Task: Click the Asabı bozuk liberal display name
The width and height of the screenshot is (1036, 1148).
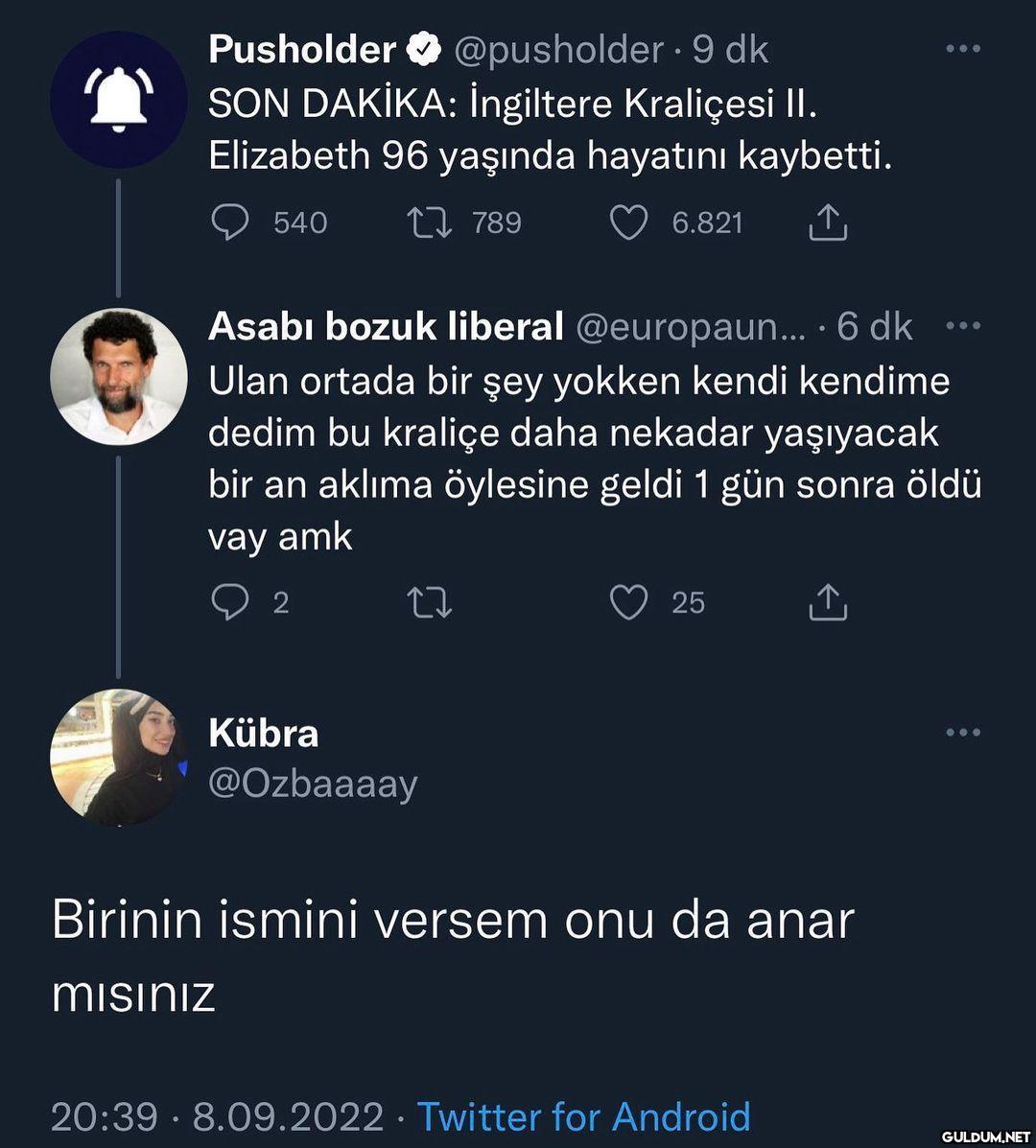Action: point(386,327)
